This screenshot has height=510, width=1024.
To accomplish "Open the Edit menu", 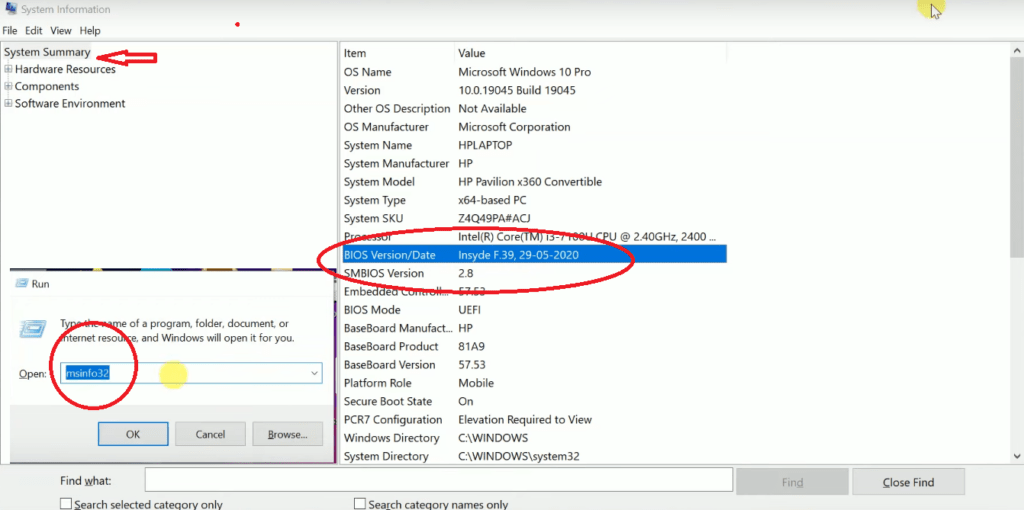I will point(33,31).
